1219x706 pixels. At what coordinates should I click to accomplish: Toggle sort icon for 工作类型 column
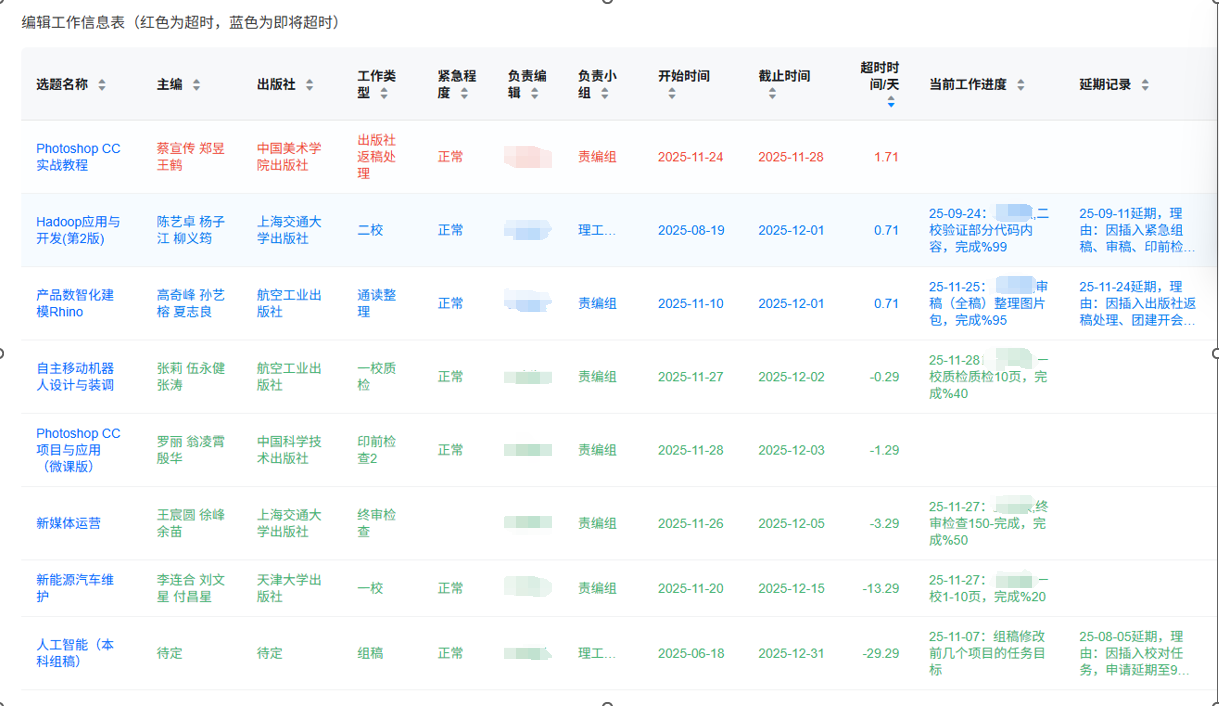coord(384,93)
